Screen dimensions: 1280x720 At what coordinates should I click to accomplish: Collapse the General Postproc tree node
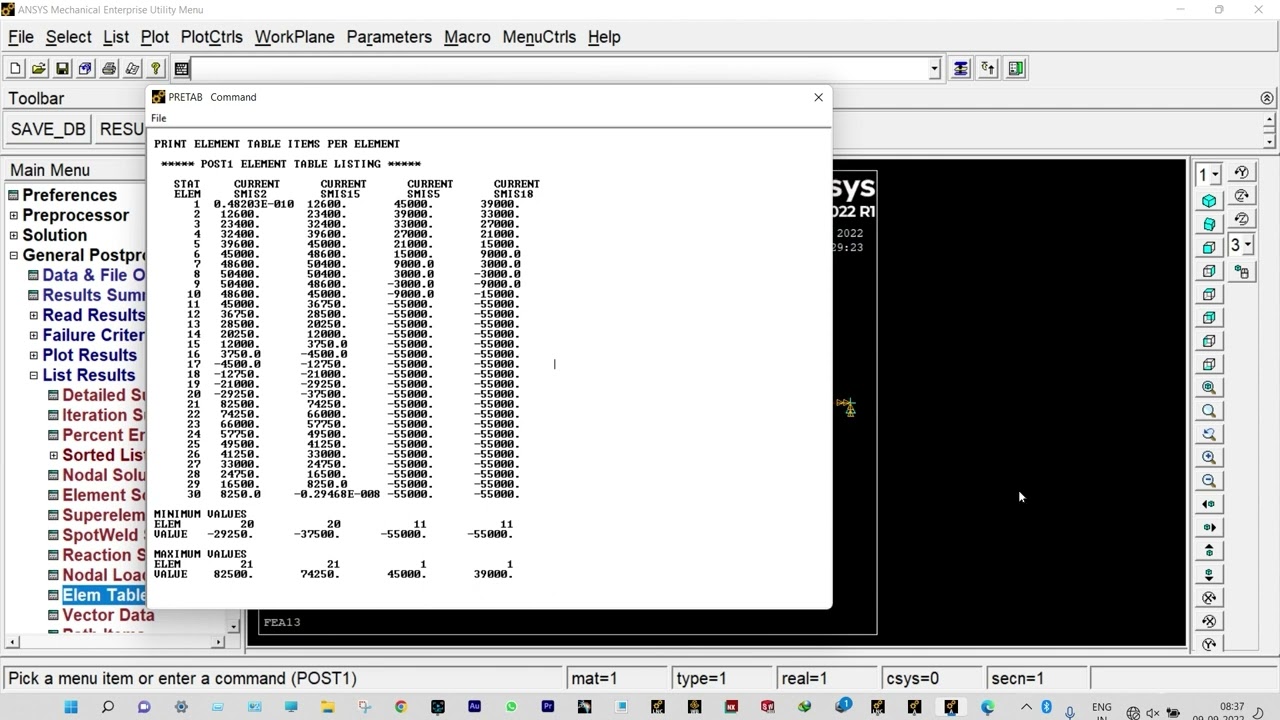(x=14, y=255)
